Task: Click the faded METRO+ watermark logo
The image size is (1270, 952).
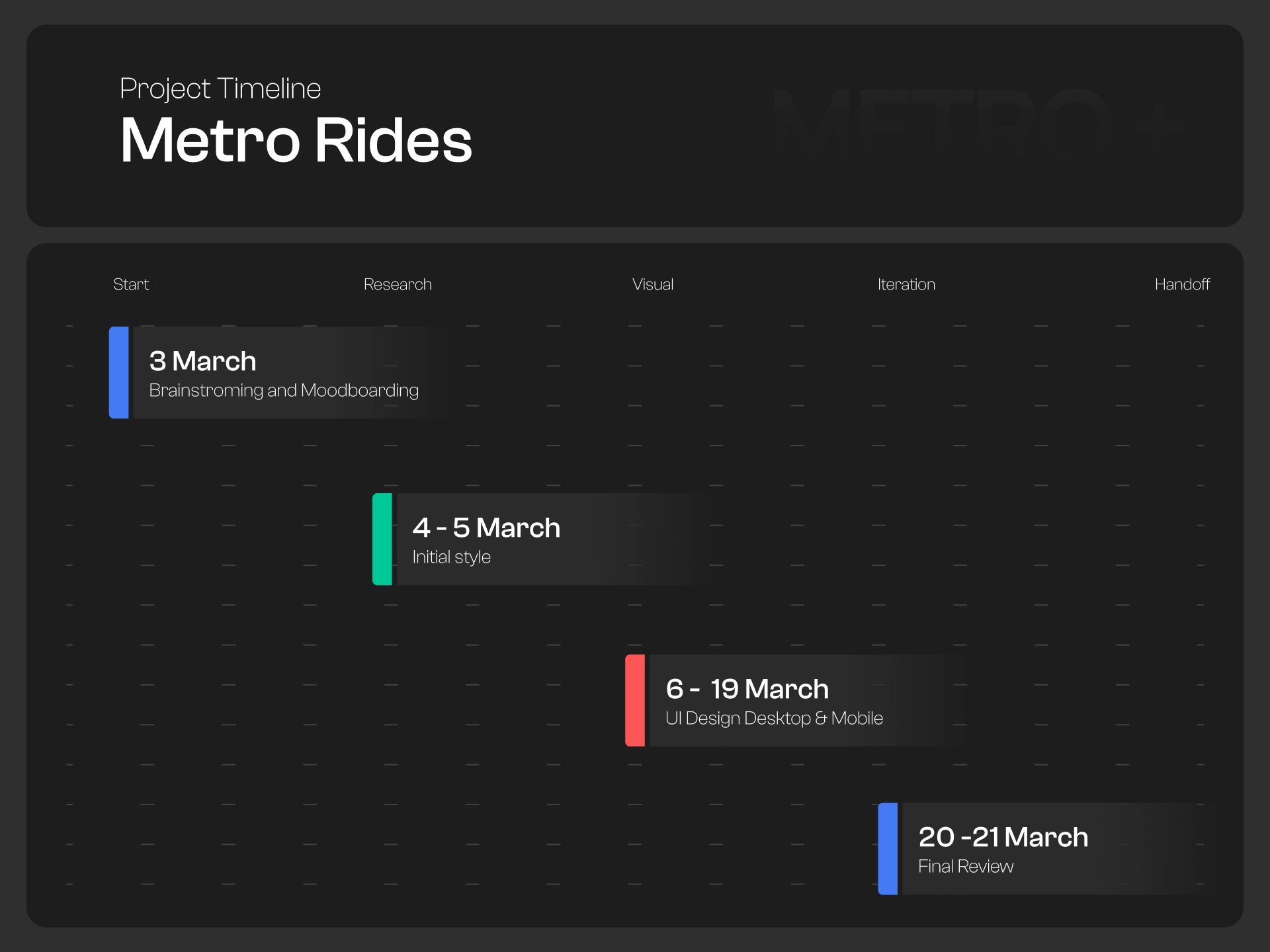Action: [x=976, y=124]
